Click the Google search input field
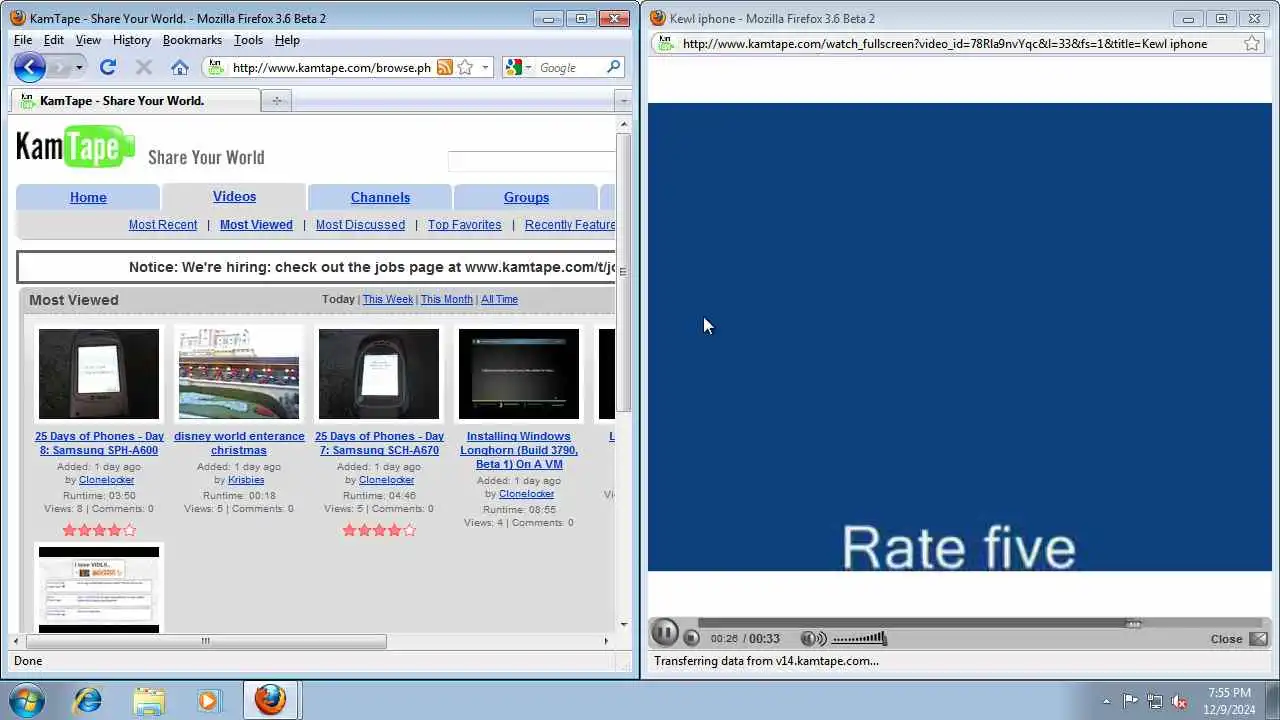This screenshot has height=720, width=1280. [x=570, y=68]
